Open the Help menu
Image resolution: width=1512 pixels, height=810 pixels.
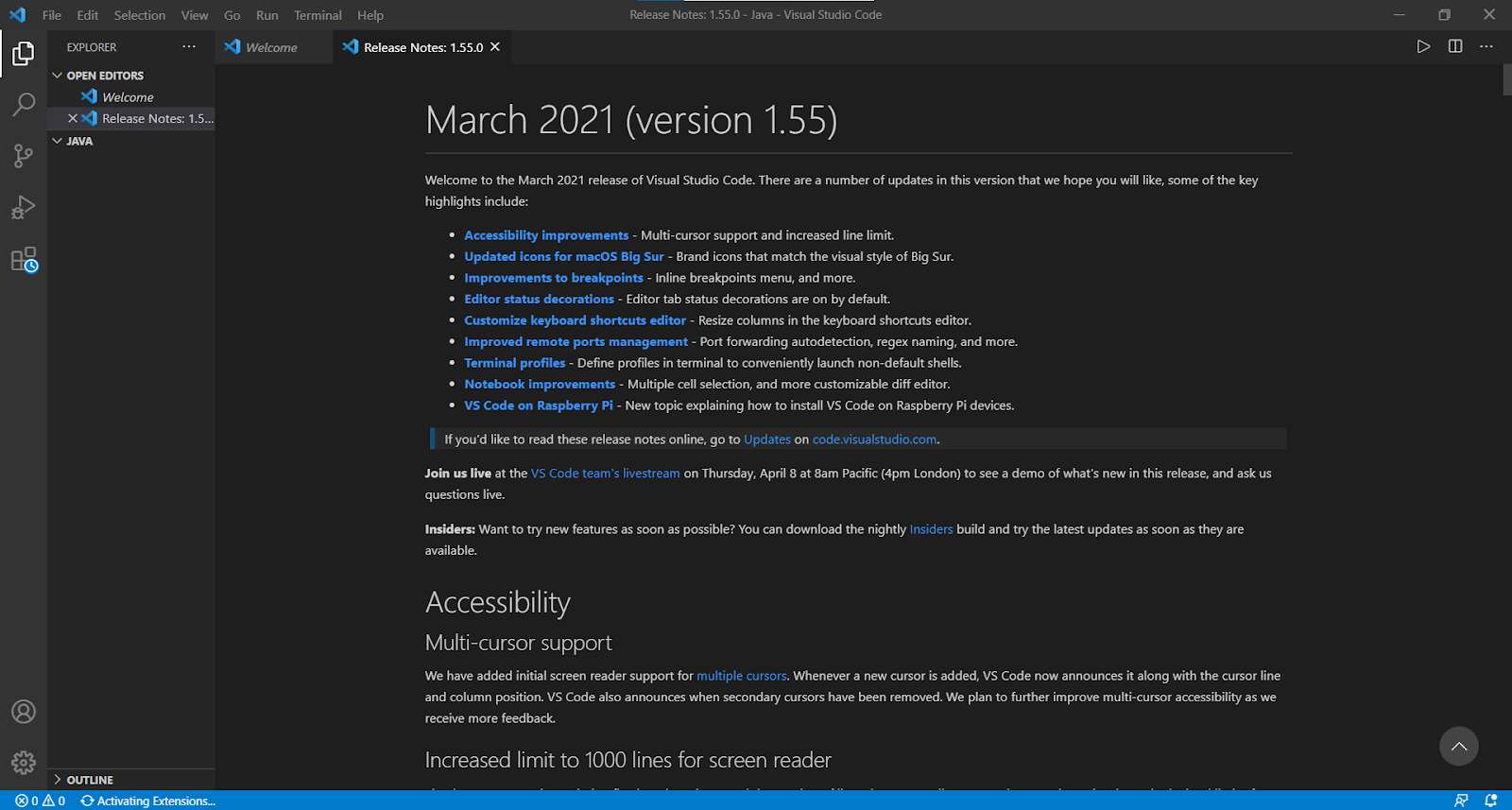click(x=370, y=15)
